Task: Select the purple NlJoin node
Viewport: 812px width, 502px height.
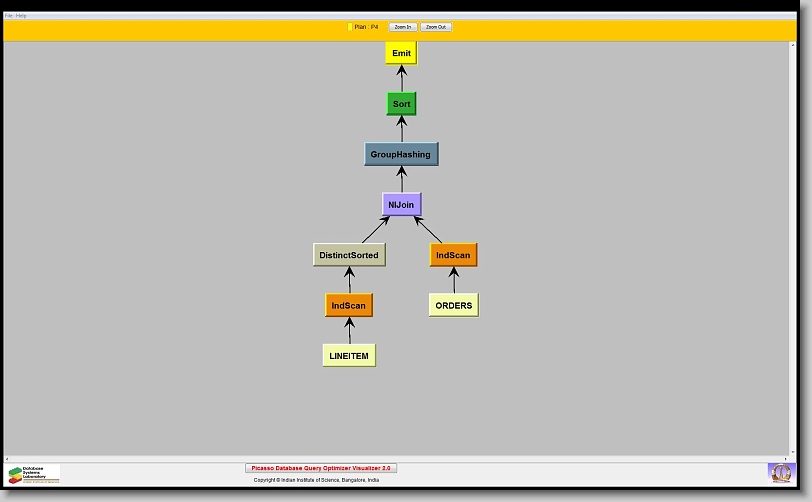Action: (x=401, y=205)
